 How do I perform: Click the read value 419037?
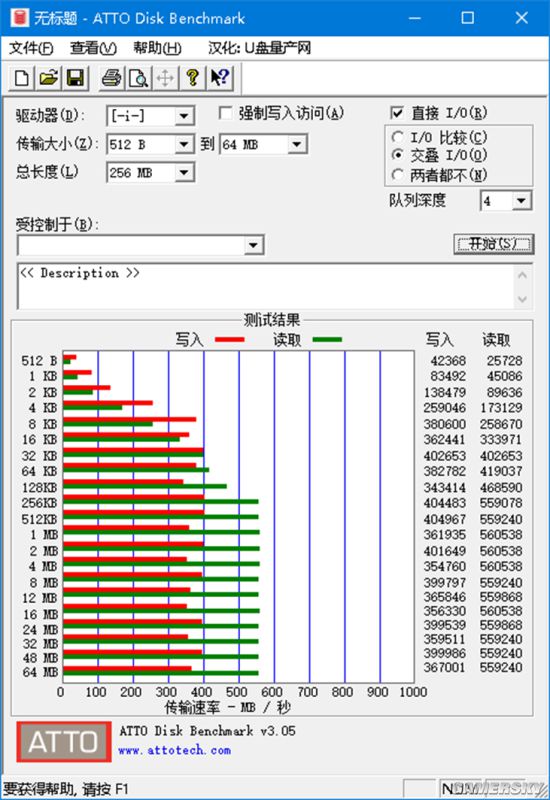(501, 471)
